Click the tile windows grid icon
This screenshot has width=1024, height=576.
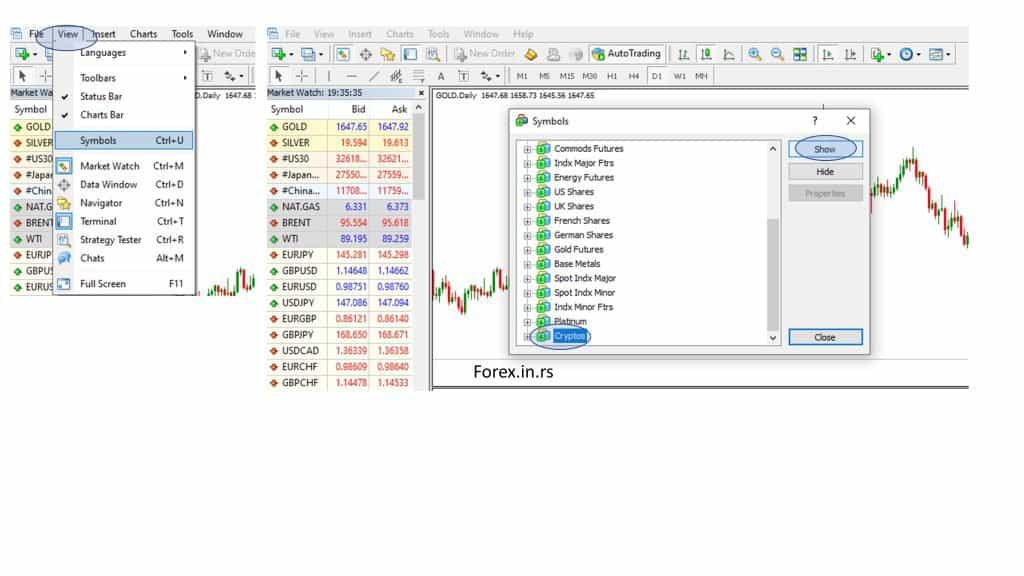pyautogui.click(x=800, y=54)
